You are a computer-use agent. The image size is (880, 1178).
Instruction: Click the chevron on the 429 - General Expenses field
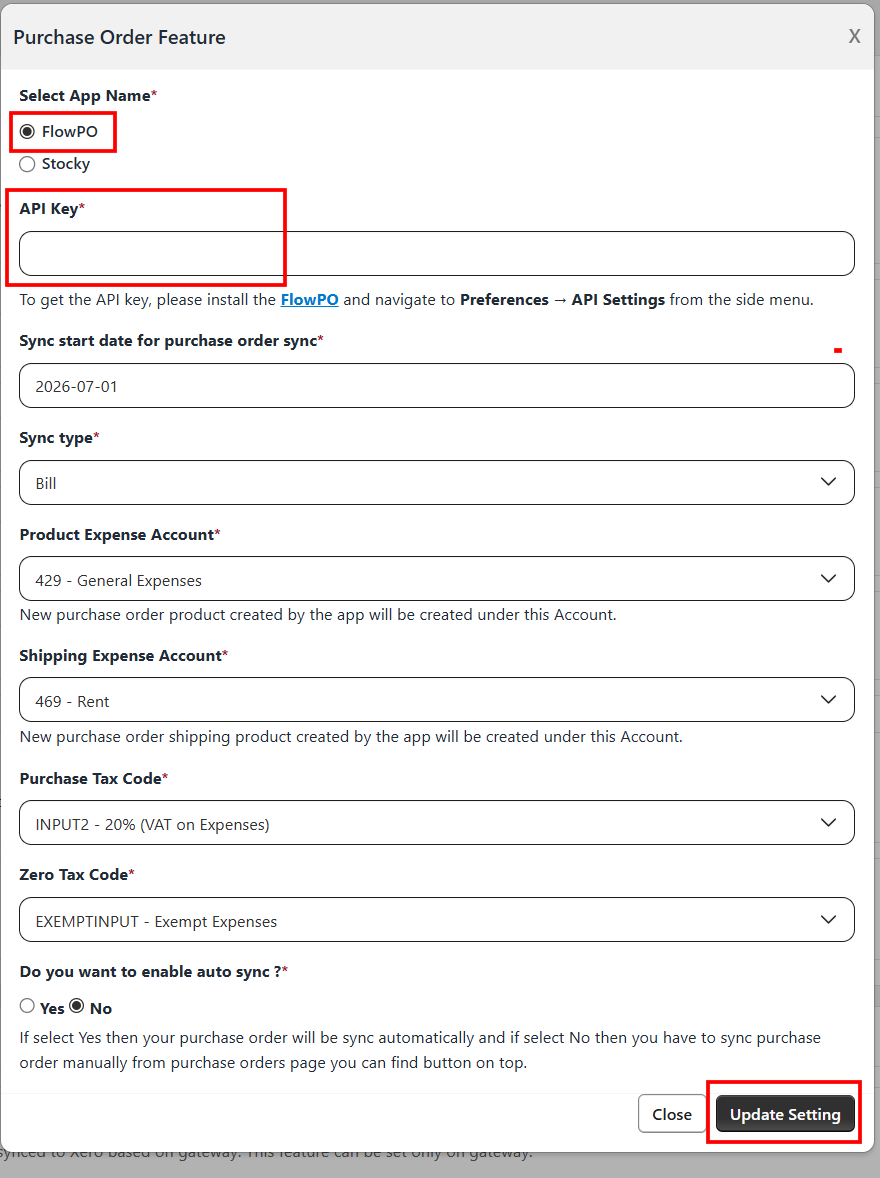(828, 578)
